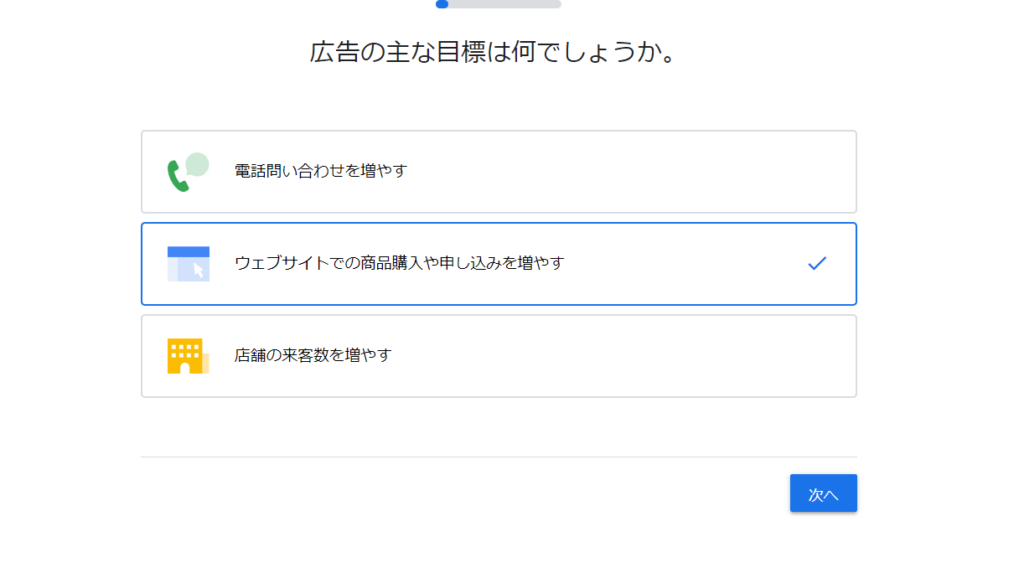The width and height of the screenshot is (1024, 568).
Task: Click the green phone handset icon
Action: 178,176
